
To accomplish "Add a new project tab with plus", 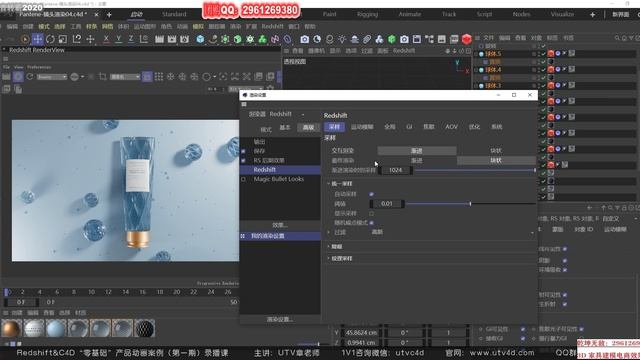I will pyautogui.click(x=109, y=15).
